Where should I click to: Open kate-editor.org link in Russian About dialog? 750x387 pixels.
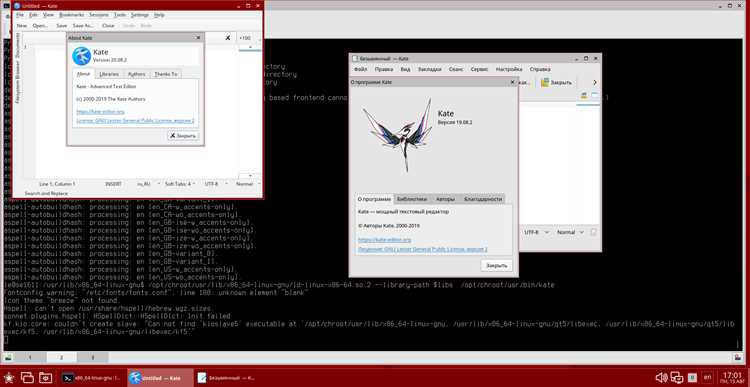click(385, 240)
